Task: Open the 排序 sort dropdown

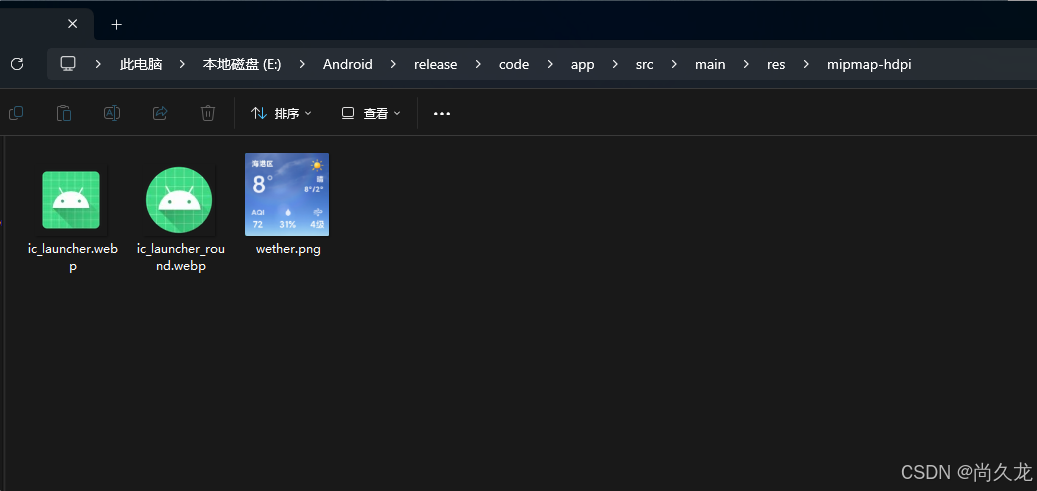Action: [281, 113]
